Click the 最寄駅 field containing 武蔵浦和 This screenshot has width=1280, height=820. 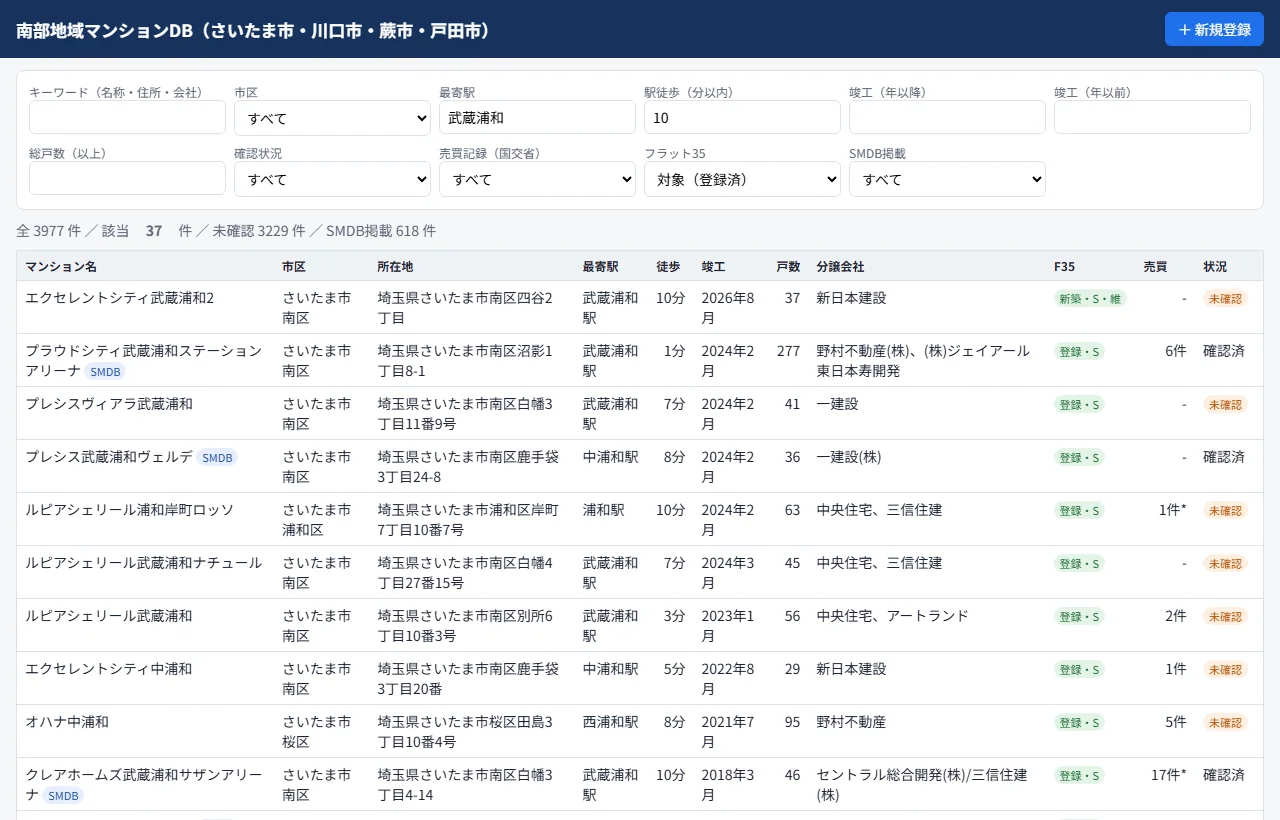pyautogui.click(x=537, y=117)
